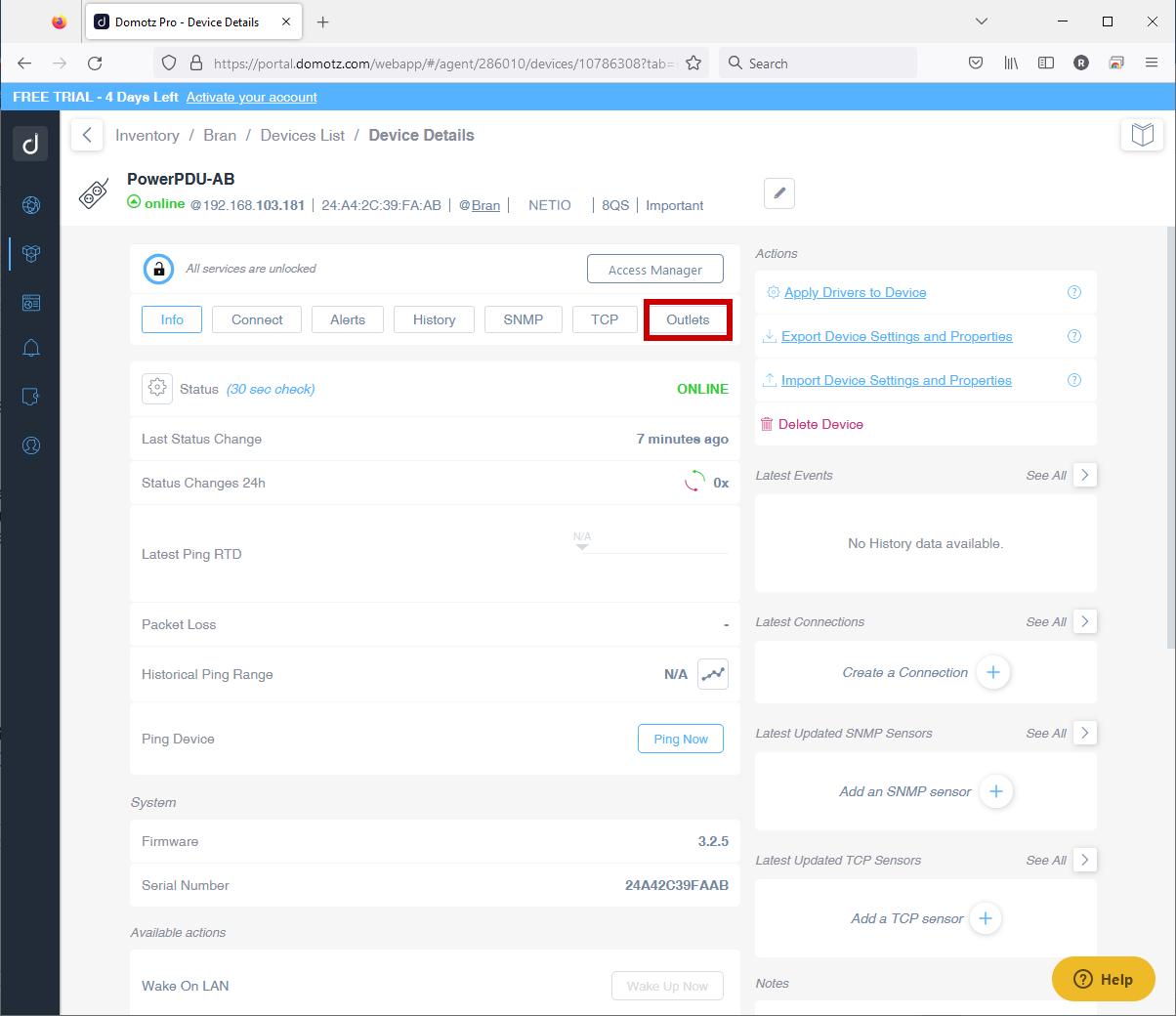Click the back arrow next to Inventory
Image resolution: width=1176 pixels, height=1016 pixels.
(87, 135)
